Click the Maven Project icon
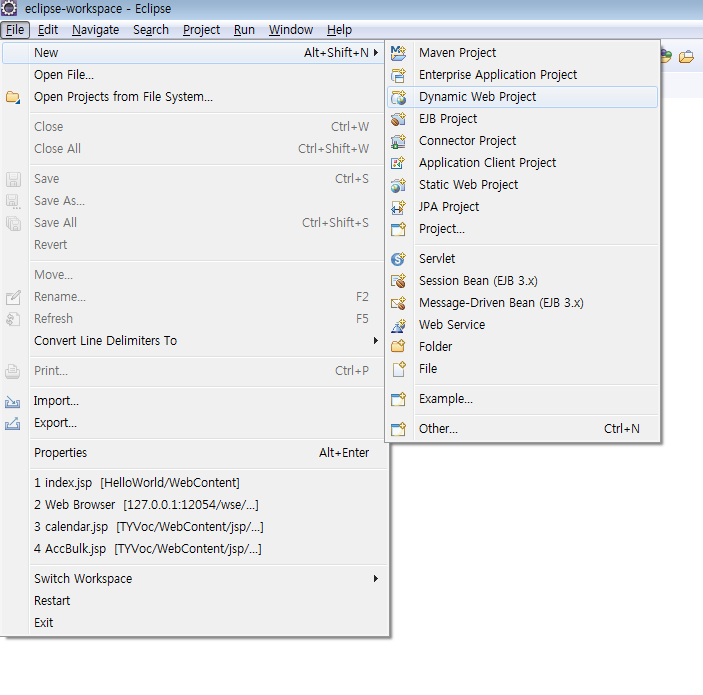 pyautogui.click(x=398, y=53)
